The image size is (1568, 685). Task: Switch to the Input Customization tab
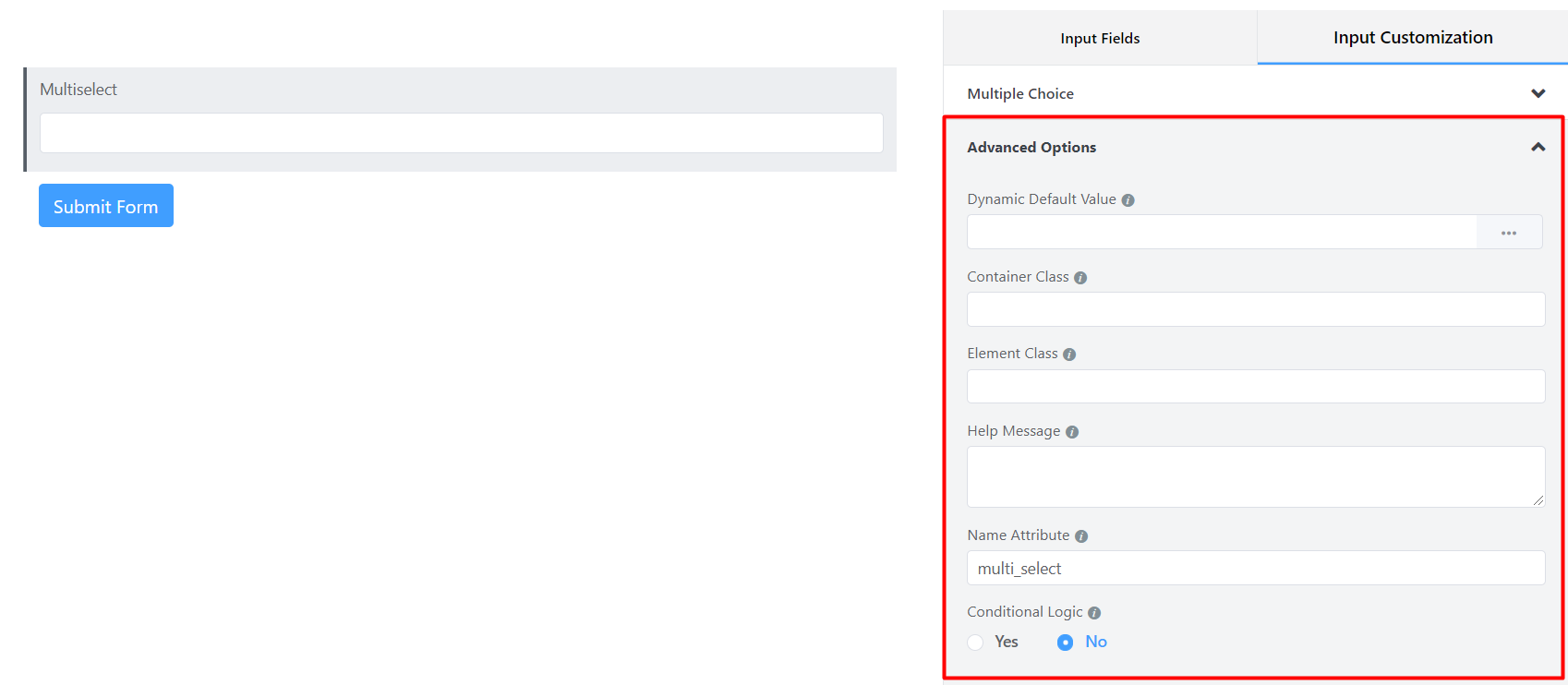coord(1412,38)
